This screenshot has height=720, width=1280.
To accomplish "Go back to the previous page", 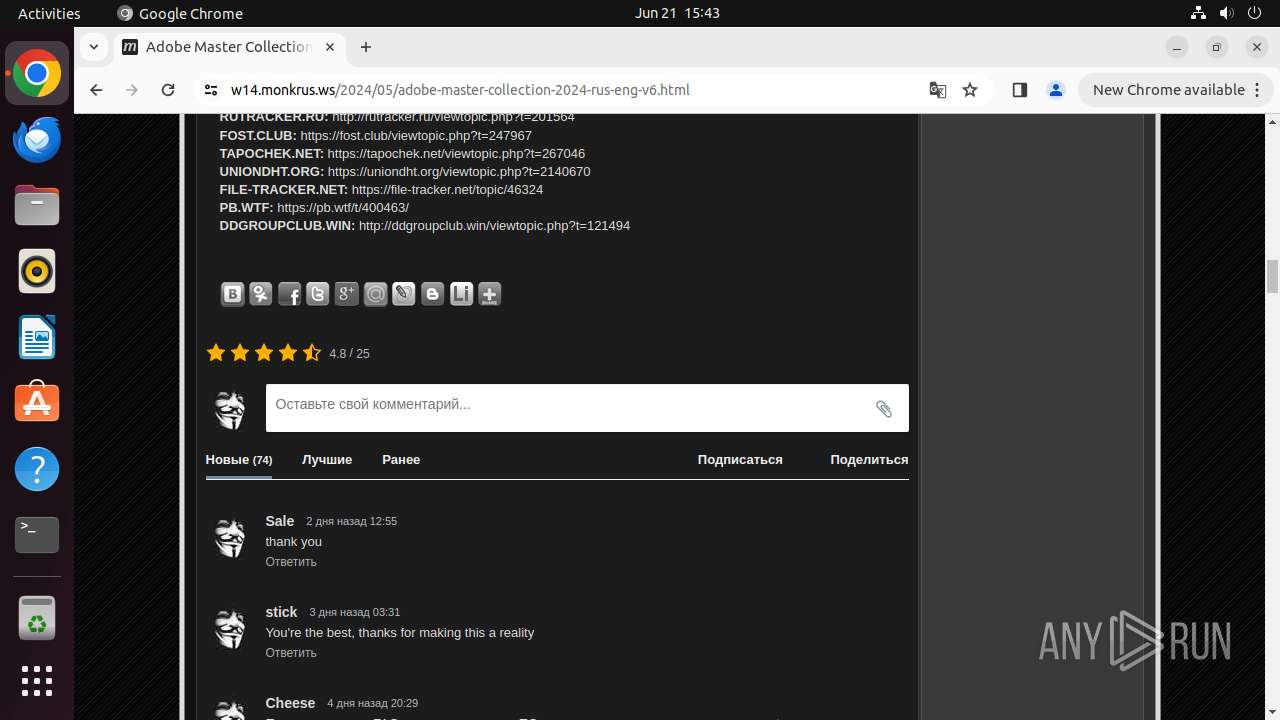I will (96, 90).
